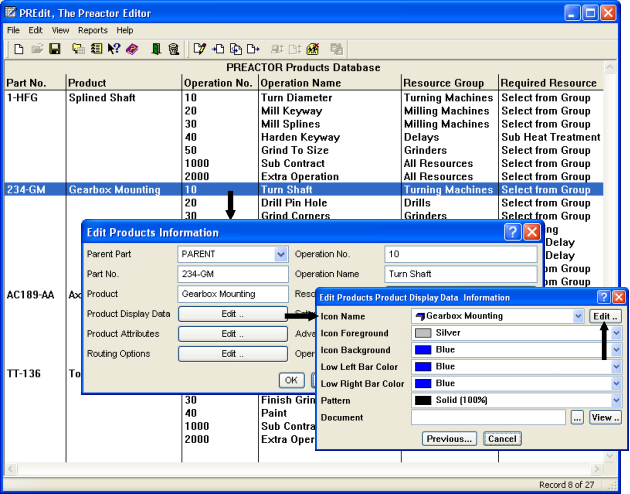The image size is (630, 494).
Task: Select the Sub Heat Treatment cell
Action: (550, 137)
